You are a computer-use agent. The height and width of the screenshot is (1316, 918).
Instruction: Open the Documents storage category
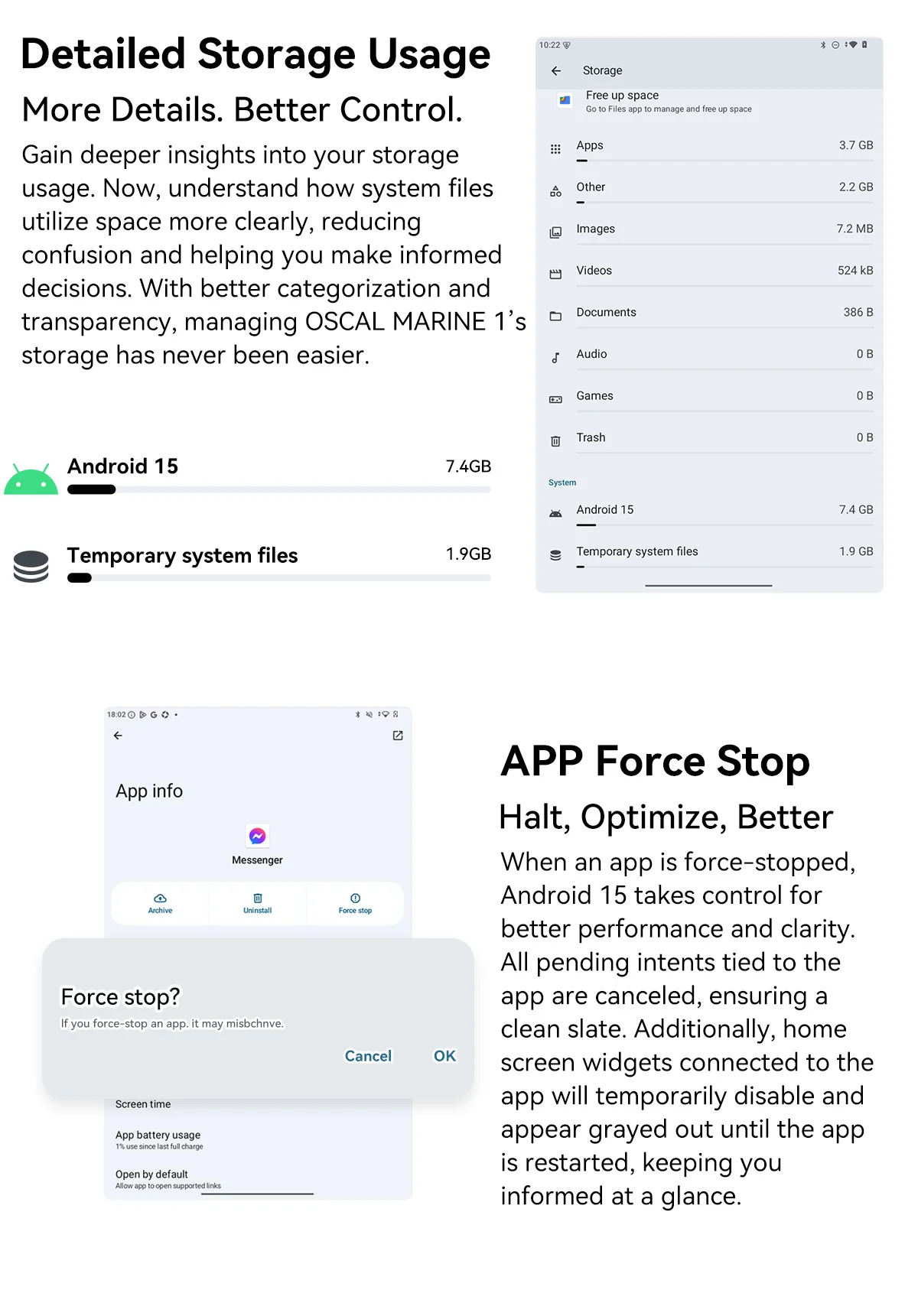point(606,312)
